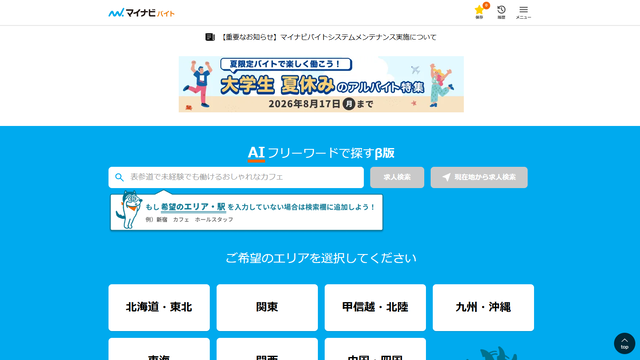Jump back with the top arrow button
Image resolution: width=640 pixels, height=360 pixels.
point(624,343)
